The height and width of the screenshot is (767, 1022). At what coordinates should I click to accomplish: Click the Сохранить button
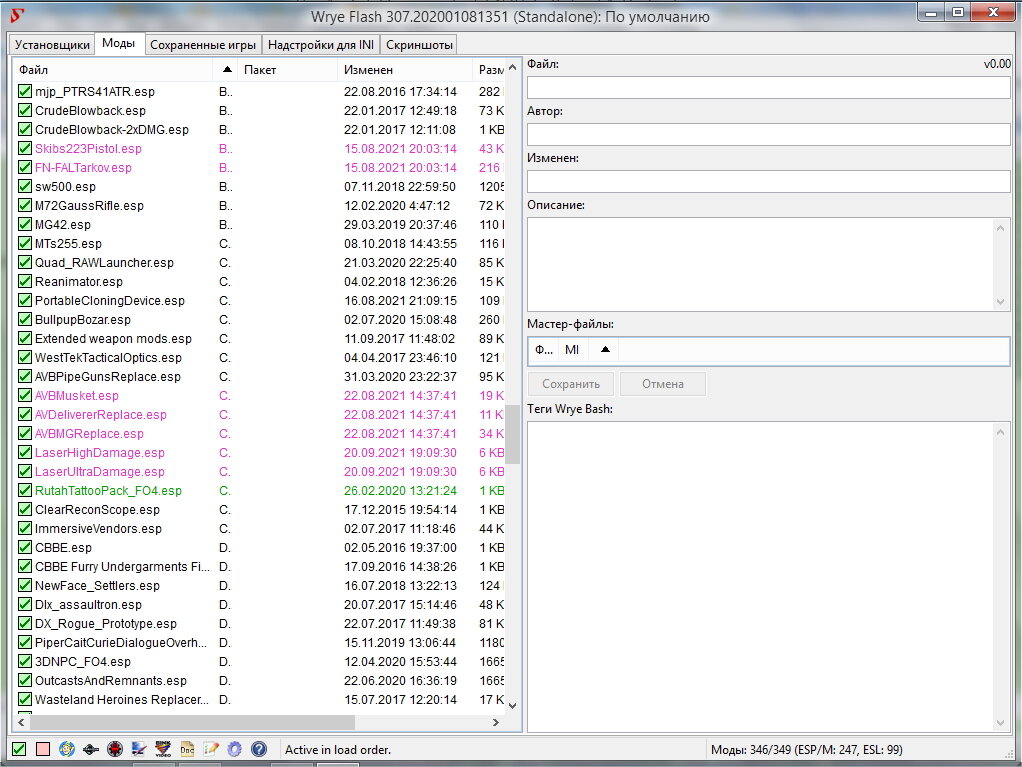tap(571, 384)
